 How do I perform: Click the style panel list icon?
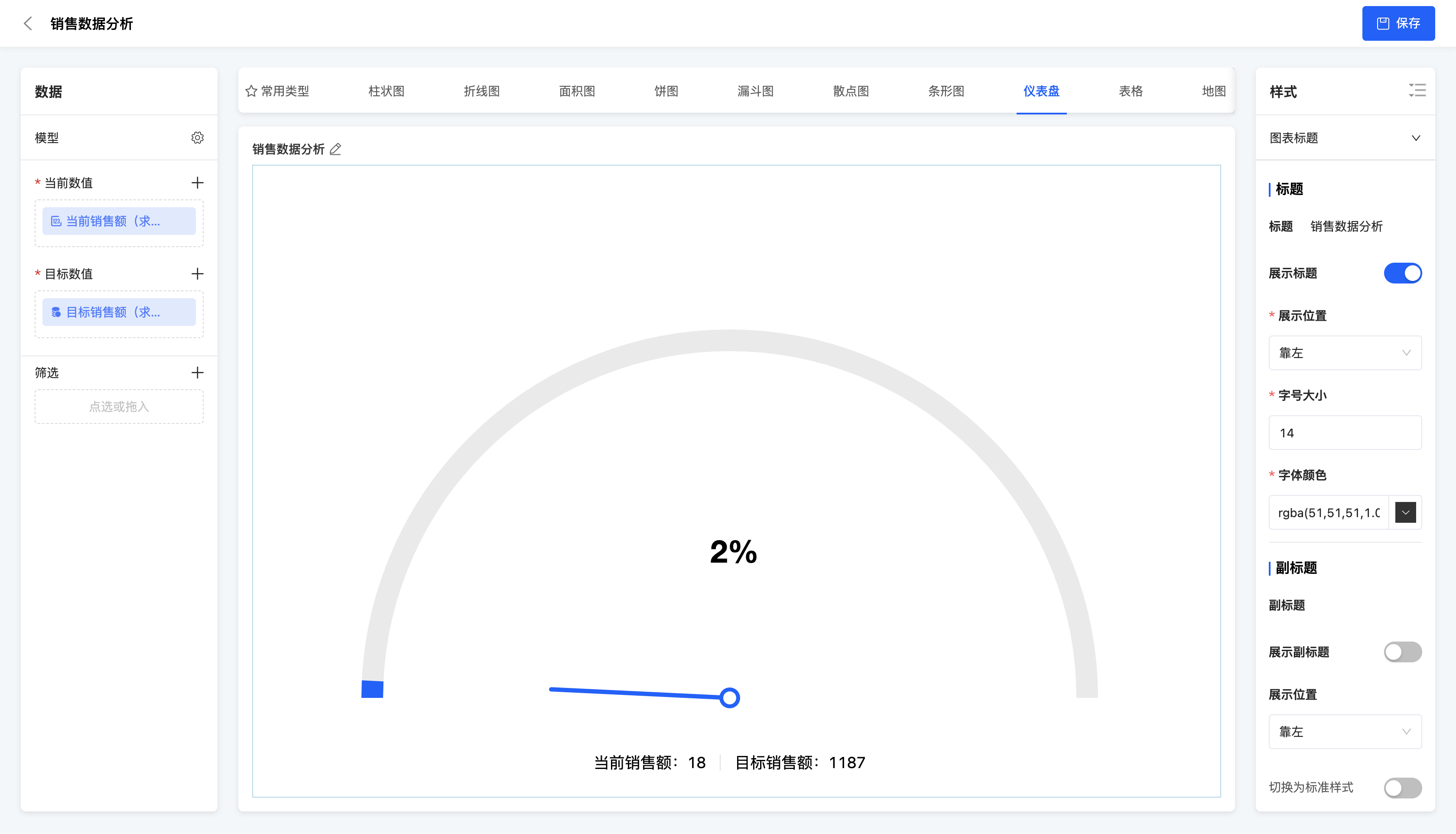(1417, 91)
